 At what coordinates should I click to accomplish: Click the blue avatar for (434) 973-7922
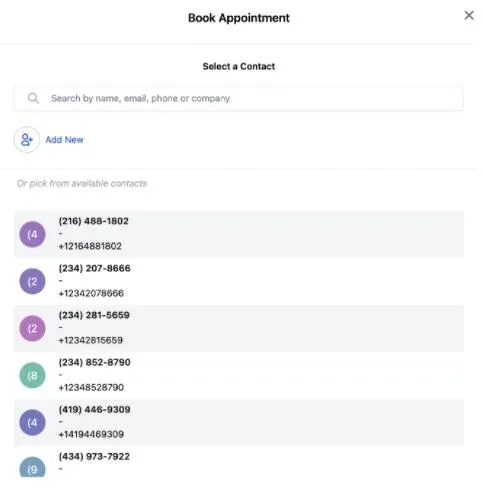(x=32, y=467)
